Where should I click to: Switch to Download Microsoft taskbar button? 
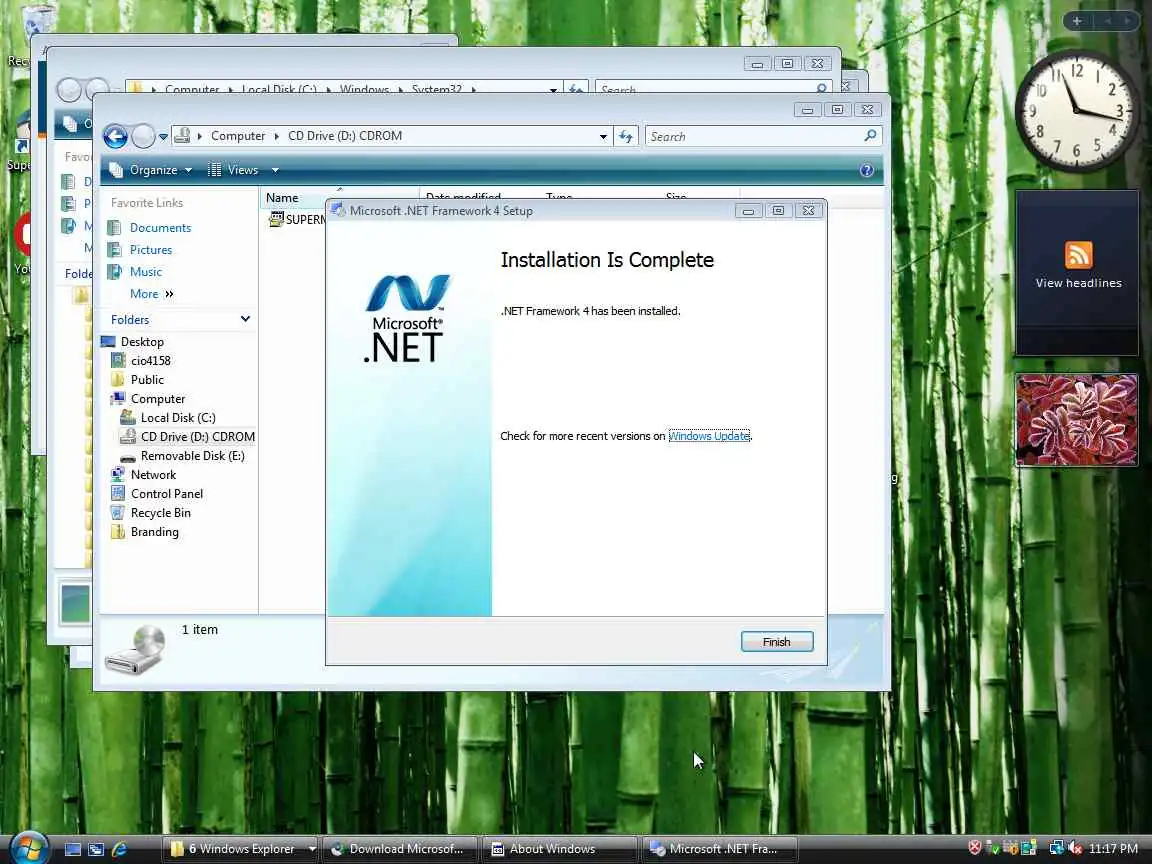[x=400, y=849]
